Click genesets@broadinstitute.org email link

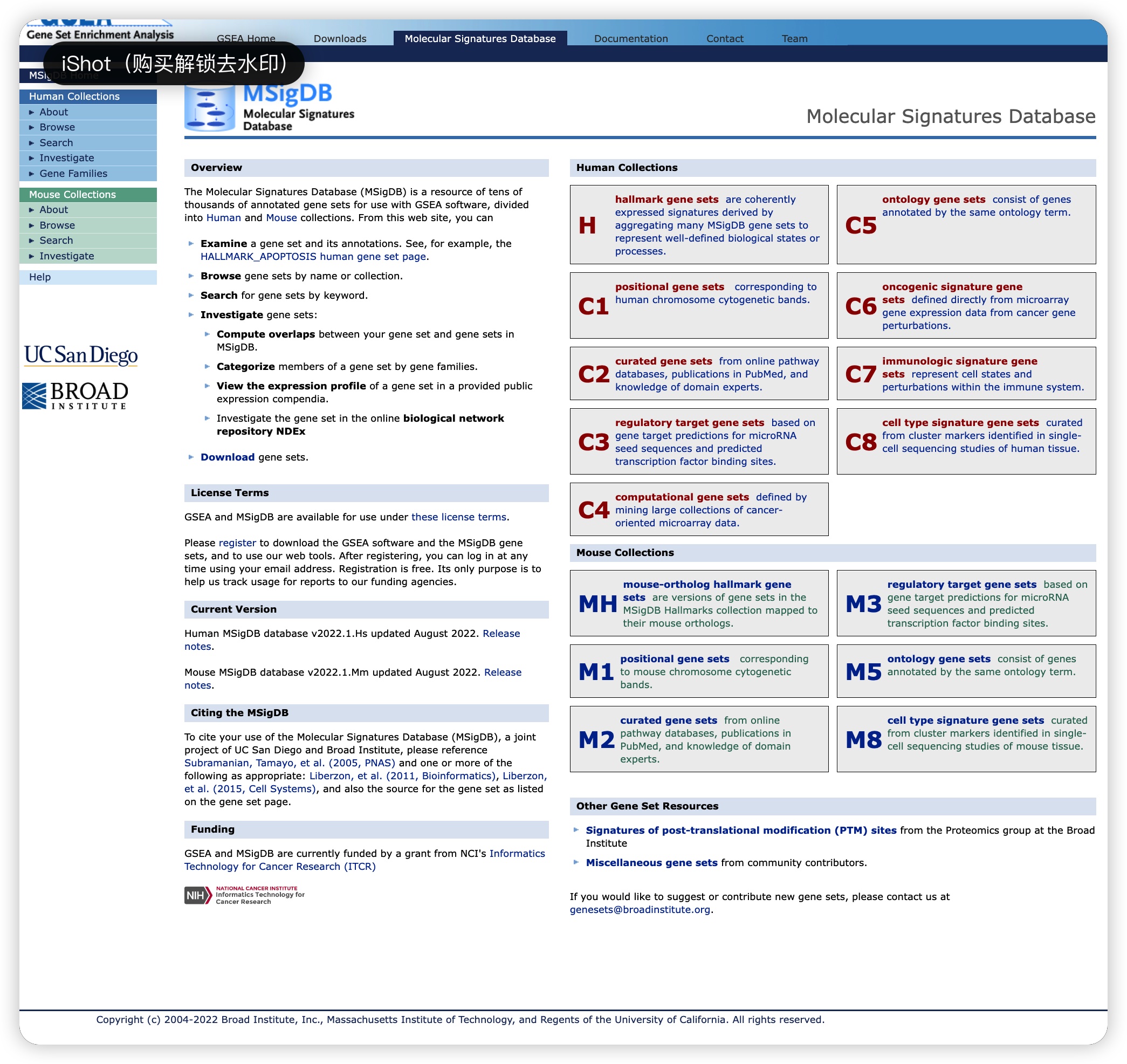(x=640, y=910)
